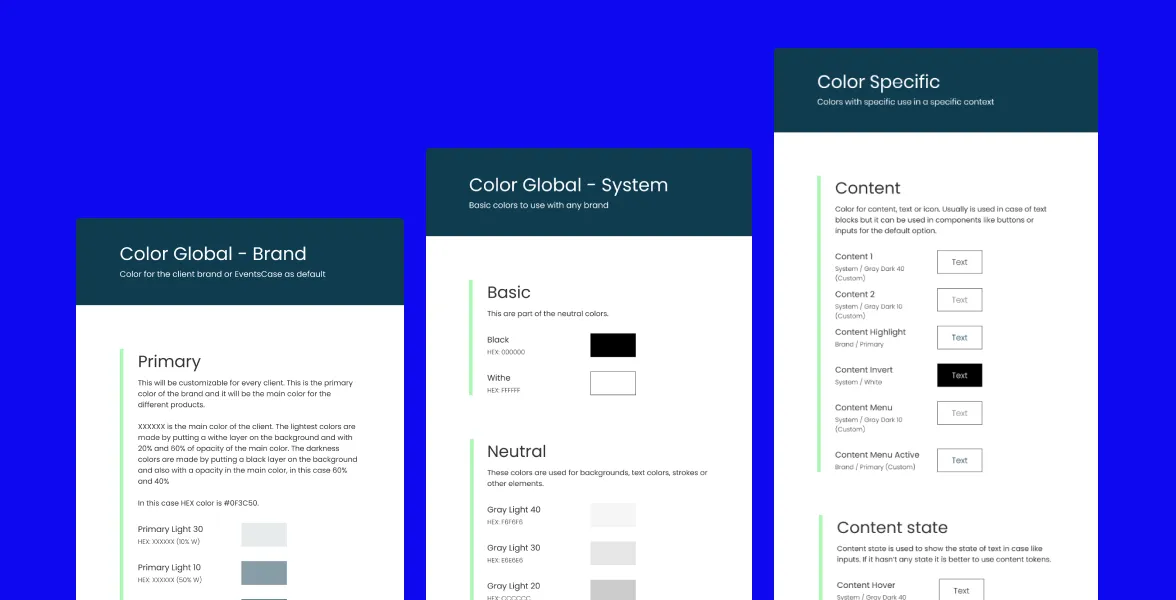Screen dimensions: 1176x600
Task: Select the Gray Light 30 swatch
Action: (613, 553)
